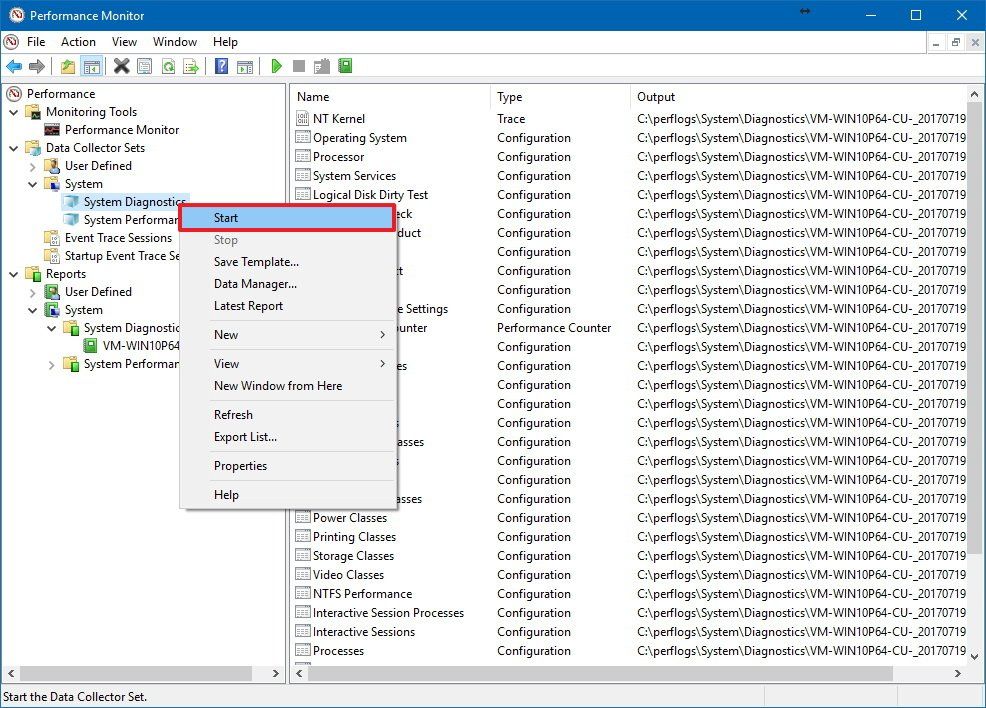Open the New submenu in the context menu

point(226,335)
